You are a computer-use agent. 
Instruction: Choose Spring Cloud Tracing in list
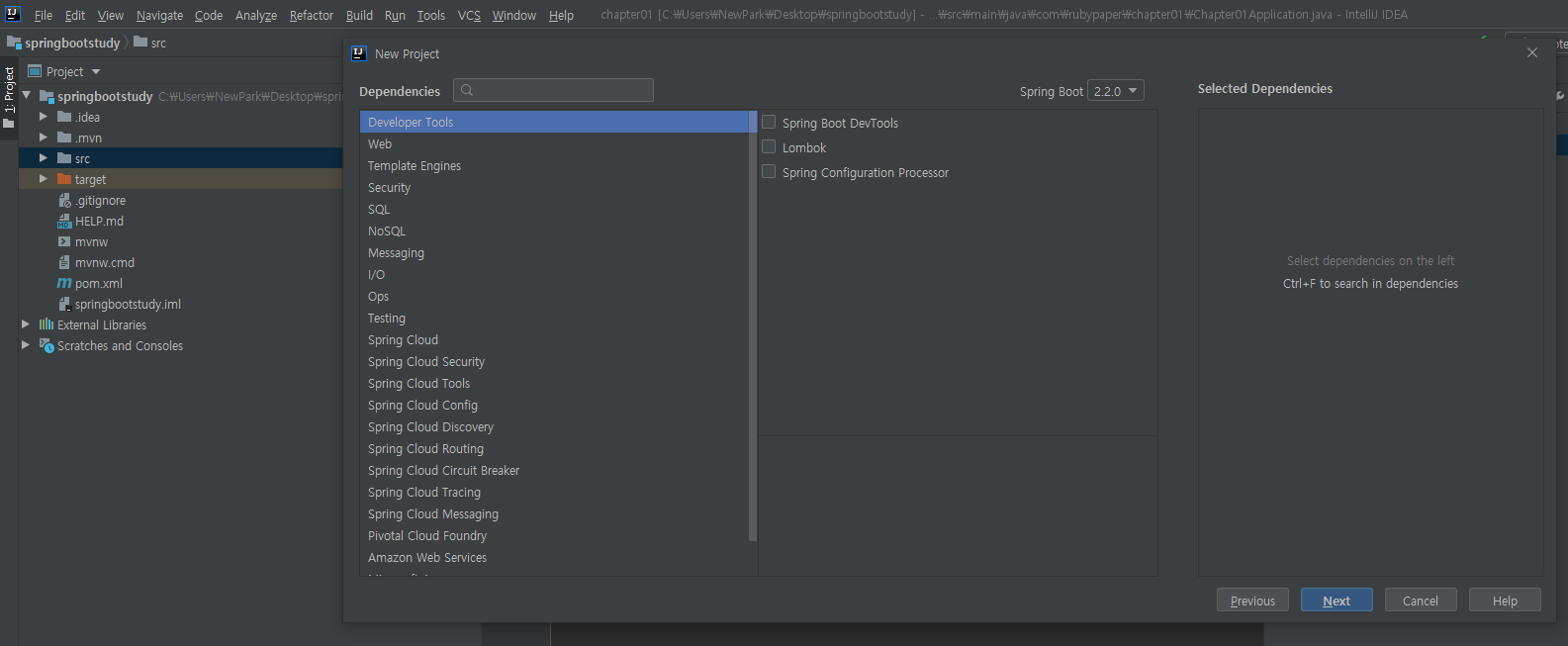click(x=555, y=493)
